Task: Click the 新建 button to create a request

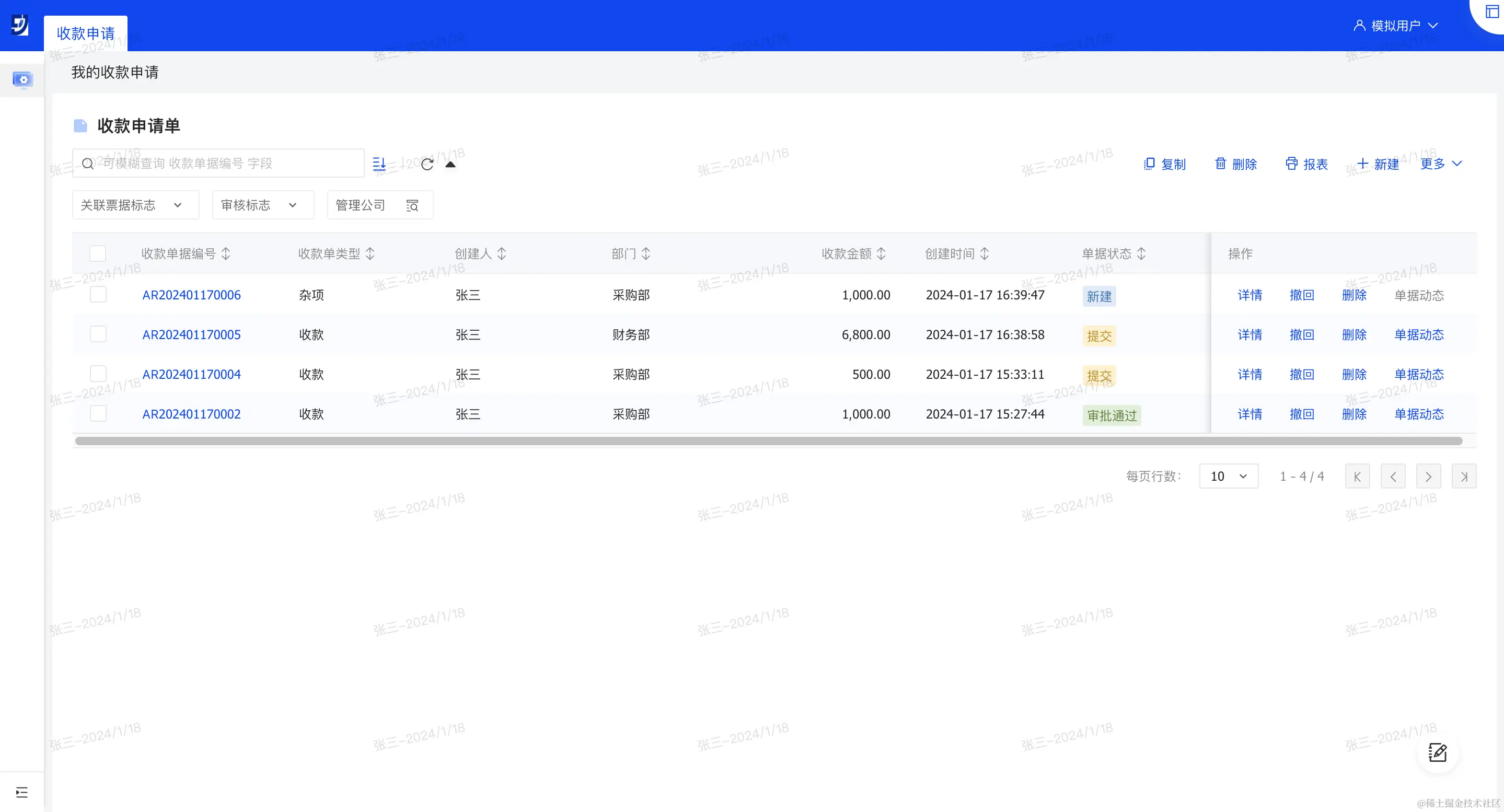Action: click(x=1378, y=164)
